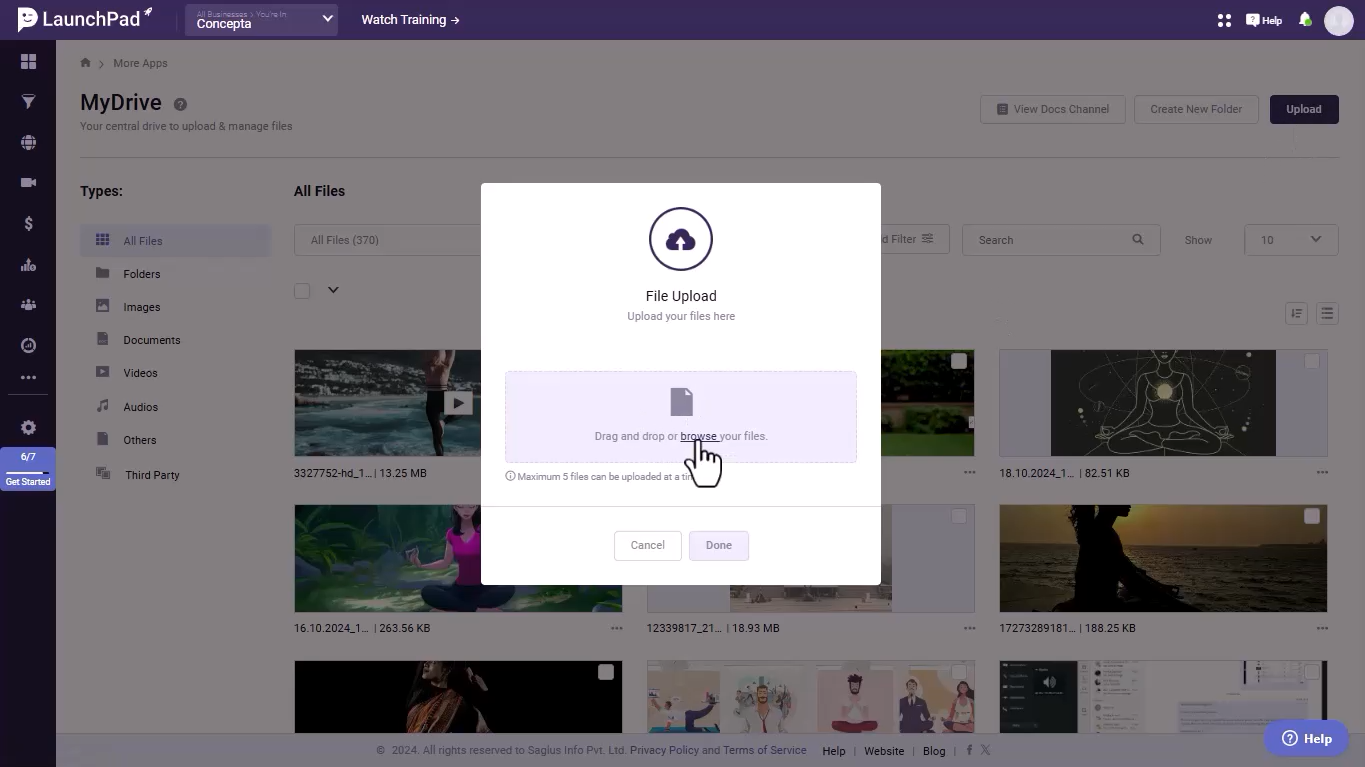1365x767 pixels.
Task: Open the video camera icon in sidebar
Action: [28, 183]
